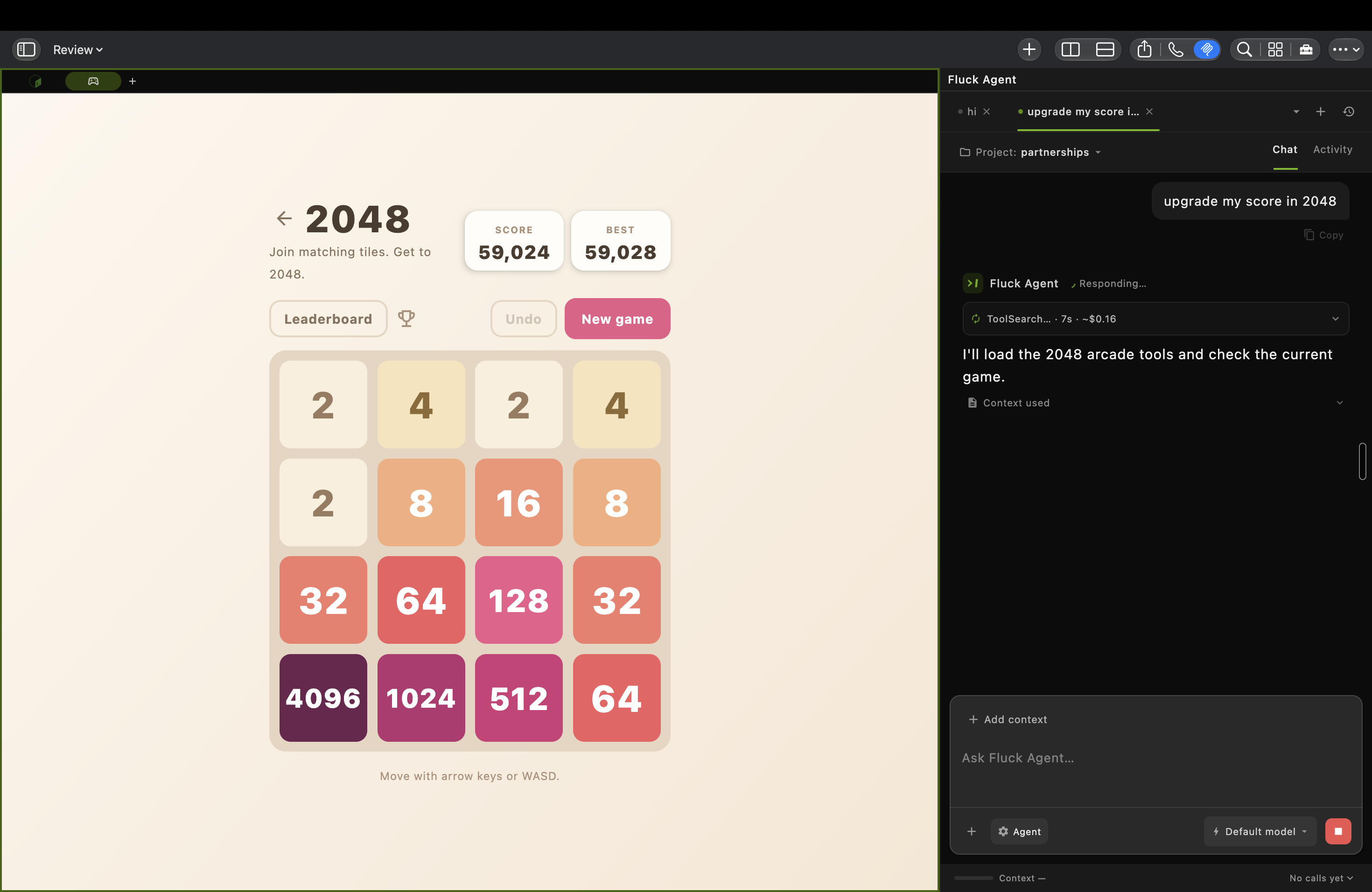Click the 128 tile
1372x892 pixels.
pyautogui.click(x=519, y=600)
